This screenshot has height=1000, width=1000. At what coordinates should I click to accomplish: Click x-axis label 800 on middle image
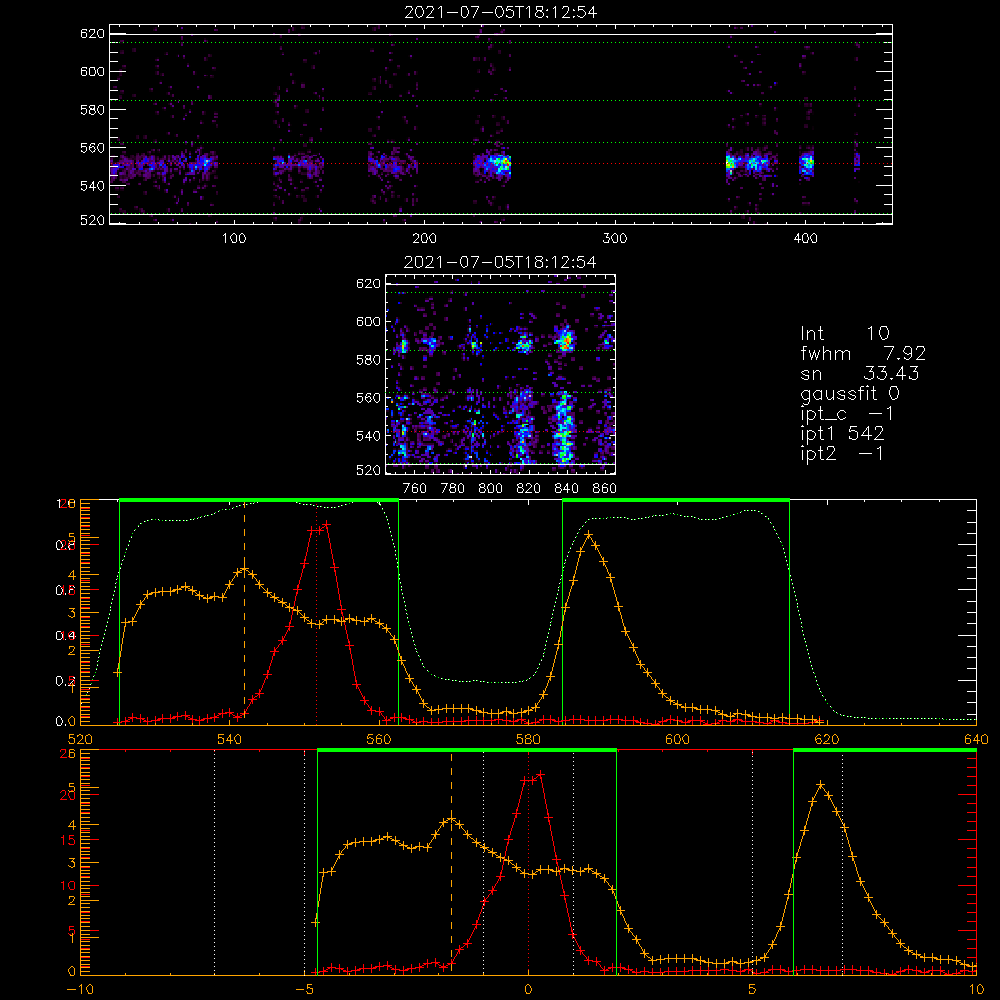[x=490, y=489]
